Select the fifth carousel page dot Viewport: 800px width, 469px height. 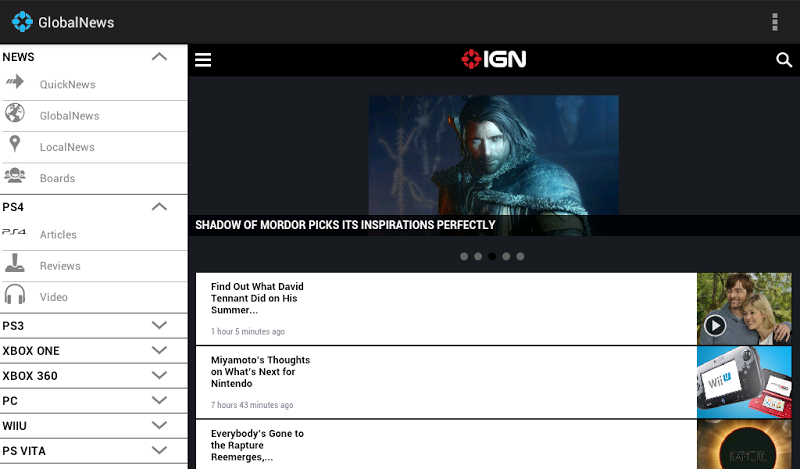coord(520,256)
